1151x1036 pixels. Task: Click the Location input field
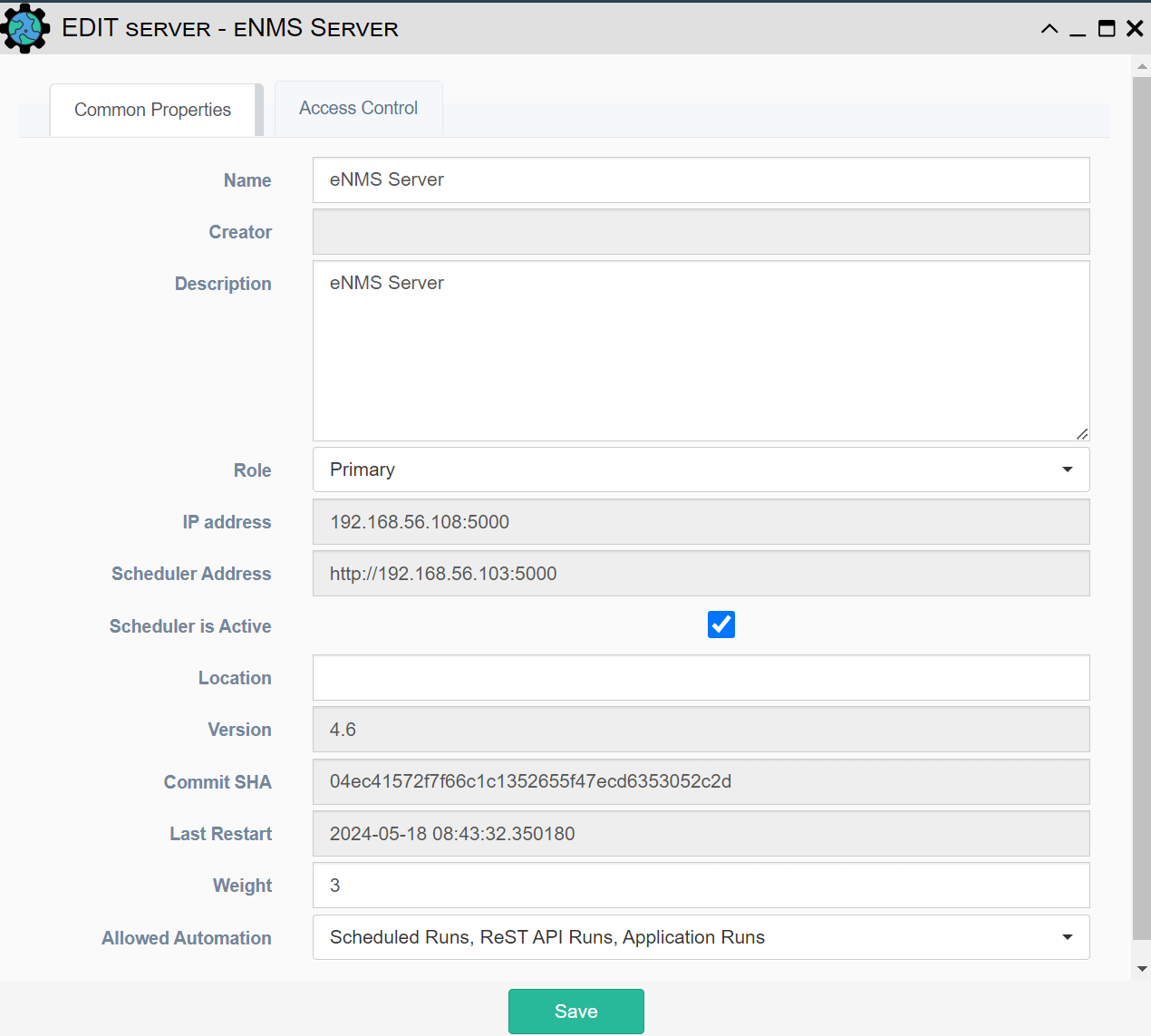point(701,678)
